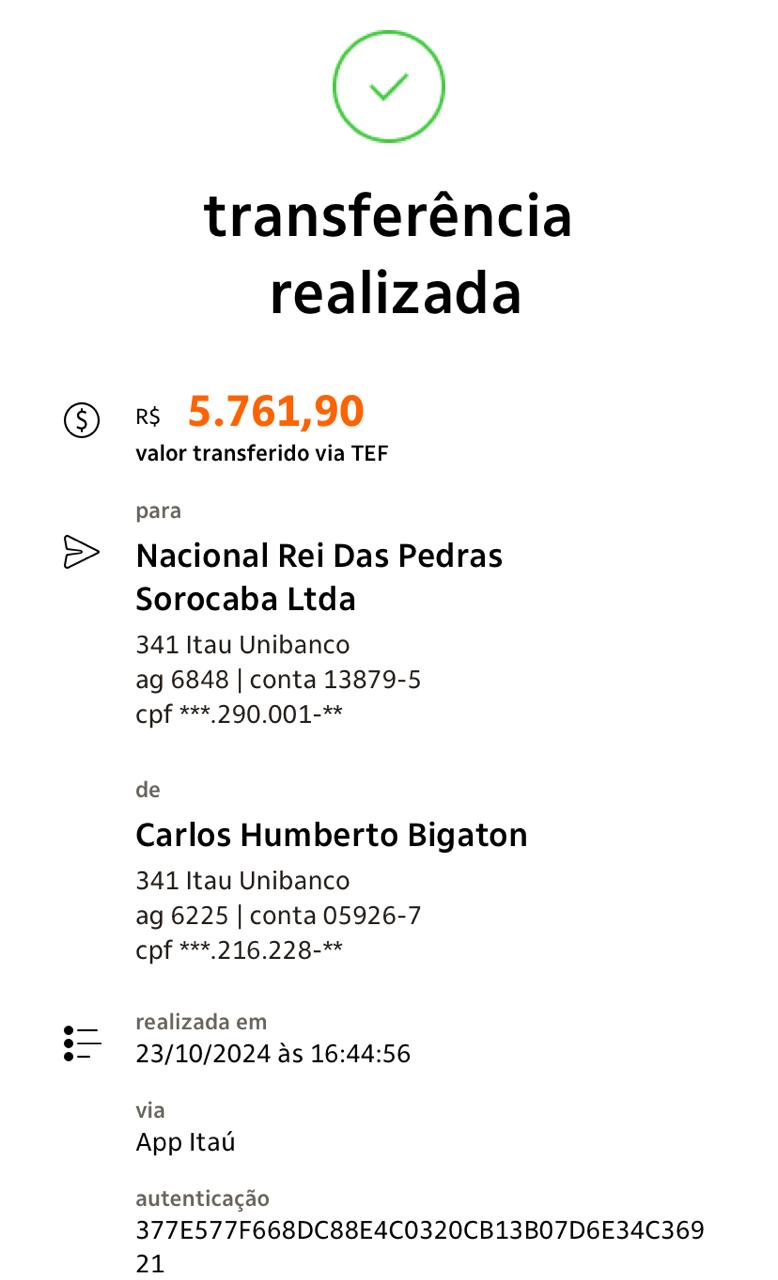
Task: Open sender Carlos Humberto Bigaton
Action: click(x=331, y=835)
